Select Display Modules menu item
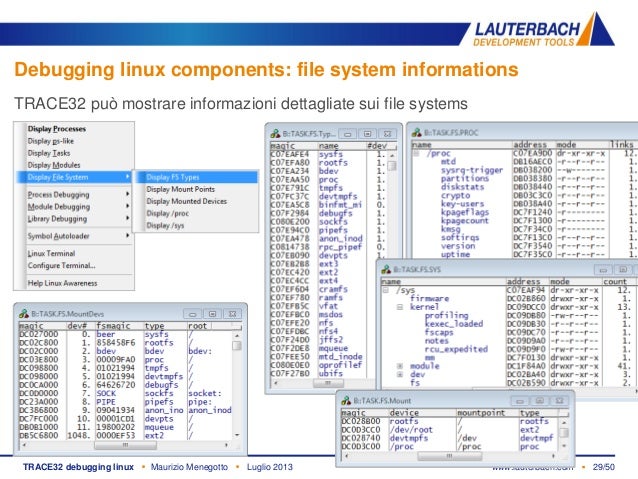The height and width of the screenshot is (479, 638). click(54, 165)
